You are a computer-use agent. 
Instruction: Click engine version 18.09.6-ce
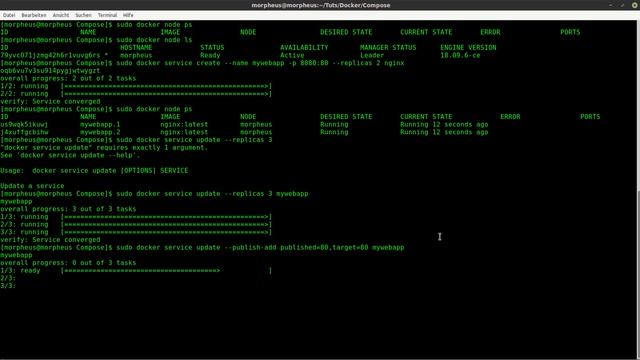[x=460, y=55]
